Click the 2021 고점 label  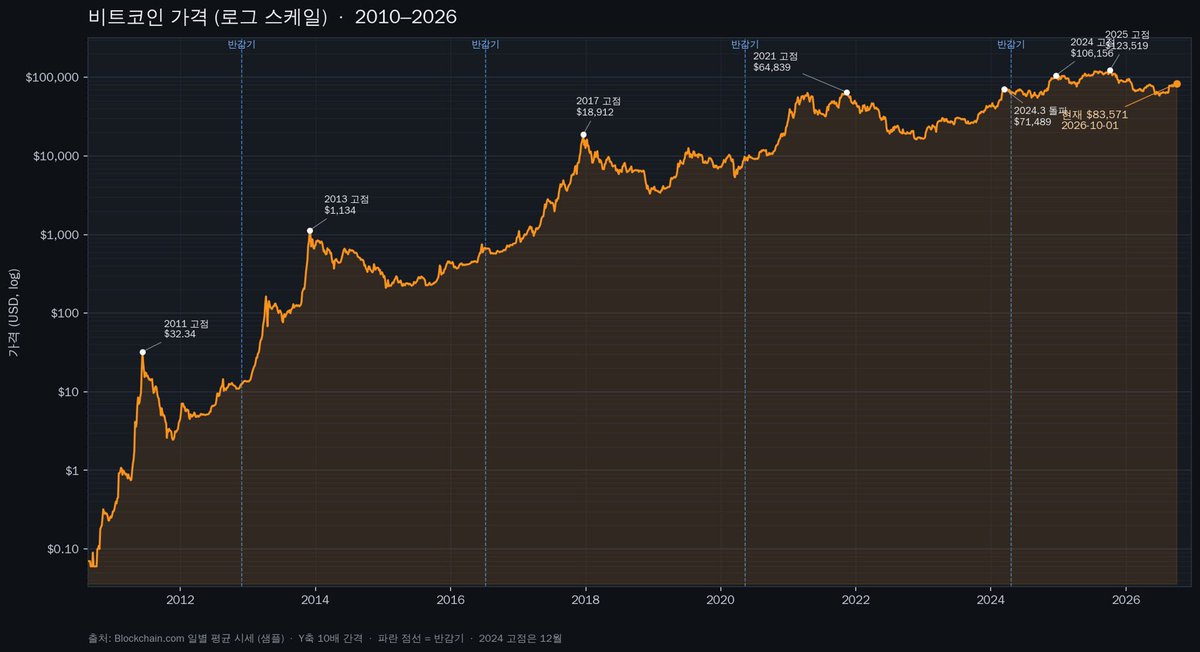776,57
